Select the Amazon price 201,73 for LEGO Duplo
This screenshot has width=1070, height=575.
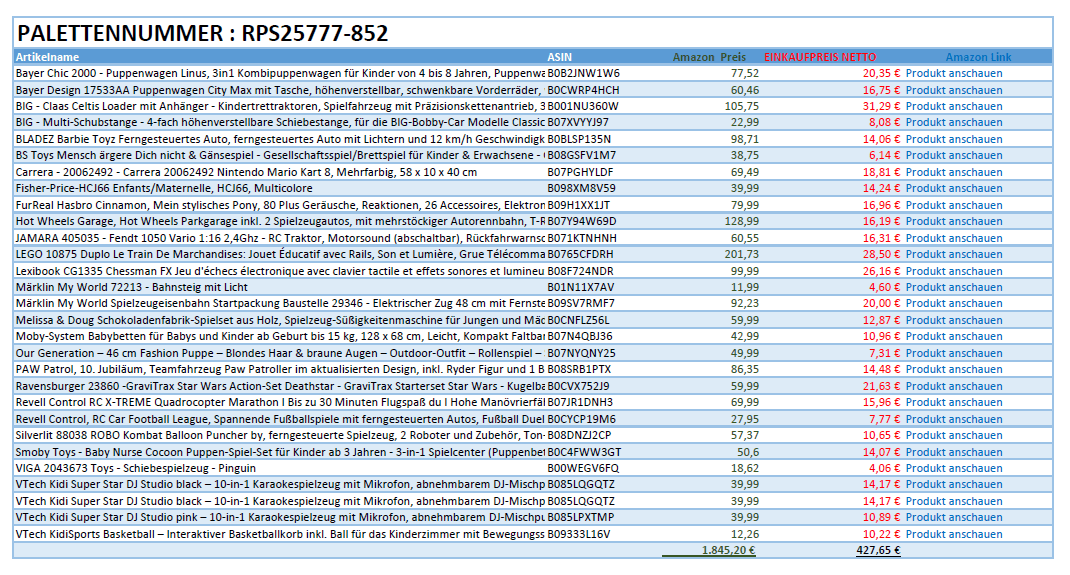741,254
